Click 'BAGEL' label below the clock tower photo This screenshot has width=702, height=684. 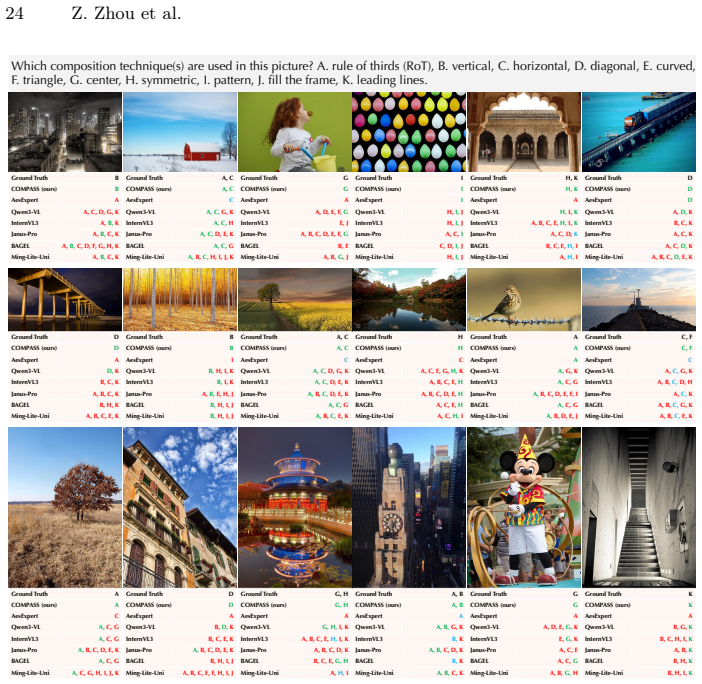coord(364,661)
